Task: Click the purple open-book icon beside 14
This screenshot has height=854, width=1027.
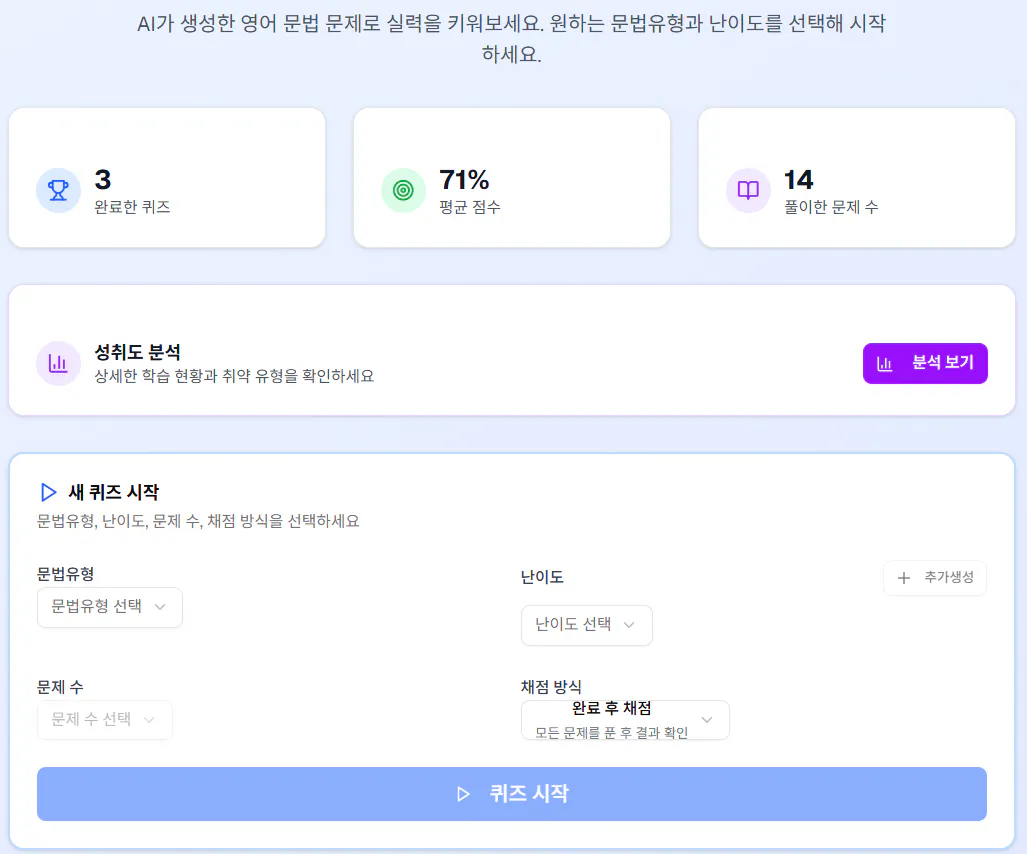Action: click(x=748, y=190)
